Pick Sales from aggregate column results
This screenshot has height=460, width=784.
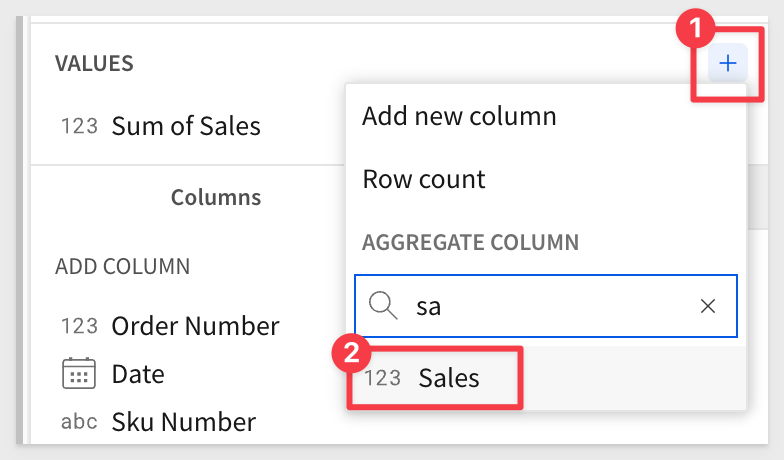[449, 378]
